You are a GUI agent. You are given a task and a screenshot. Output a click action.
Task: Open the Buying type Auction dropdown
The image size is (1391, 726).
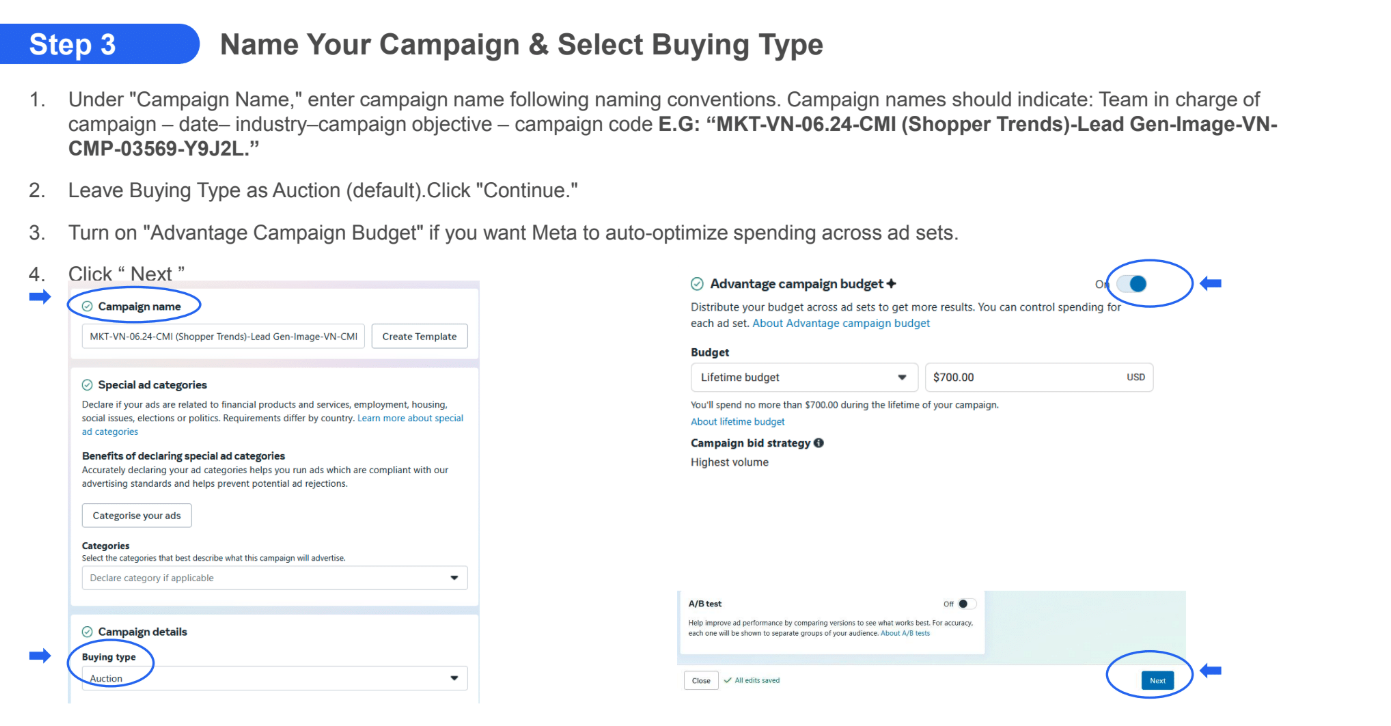(x=274, y=679)
